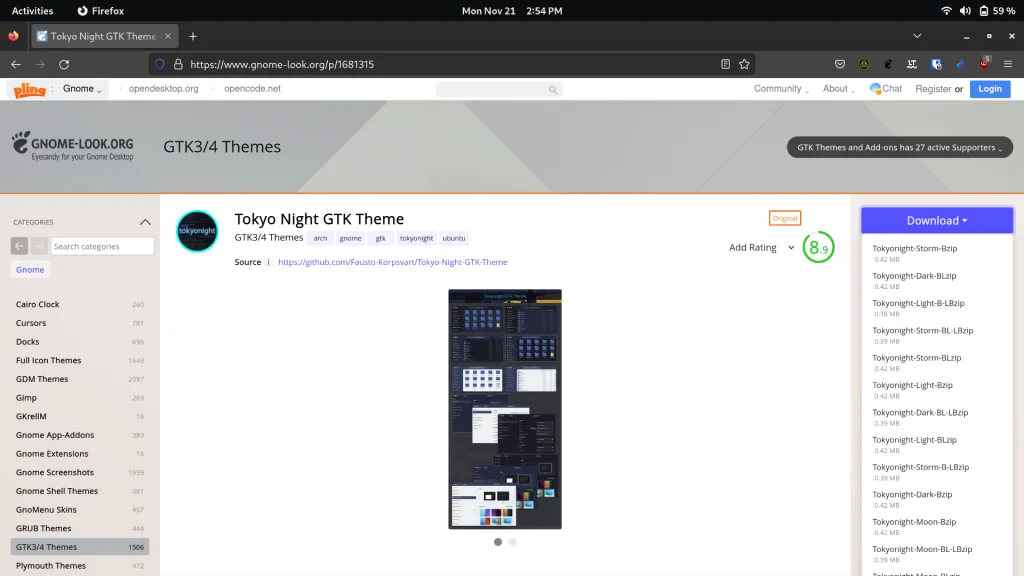Open the shield tracking protection icon
Viewport: 1024px width, 576px height.
[x=159, y=64]
